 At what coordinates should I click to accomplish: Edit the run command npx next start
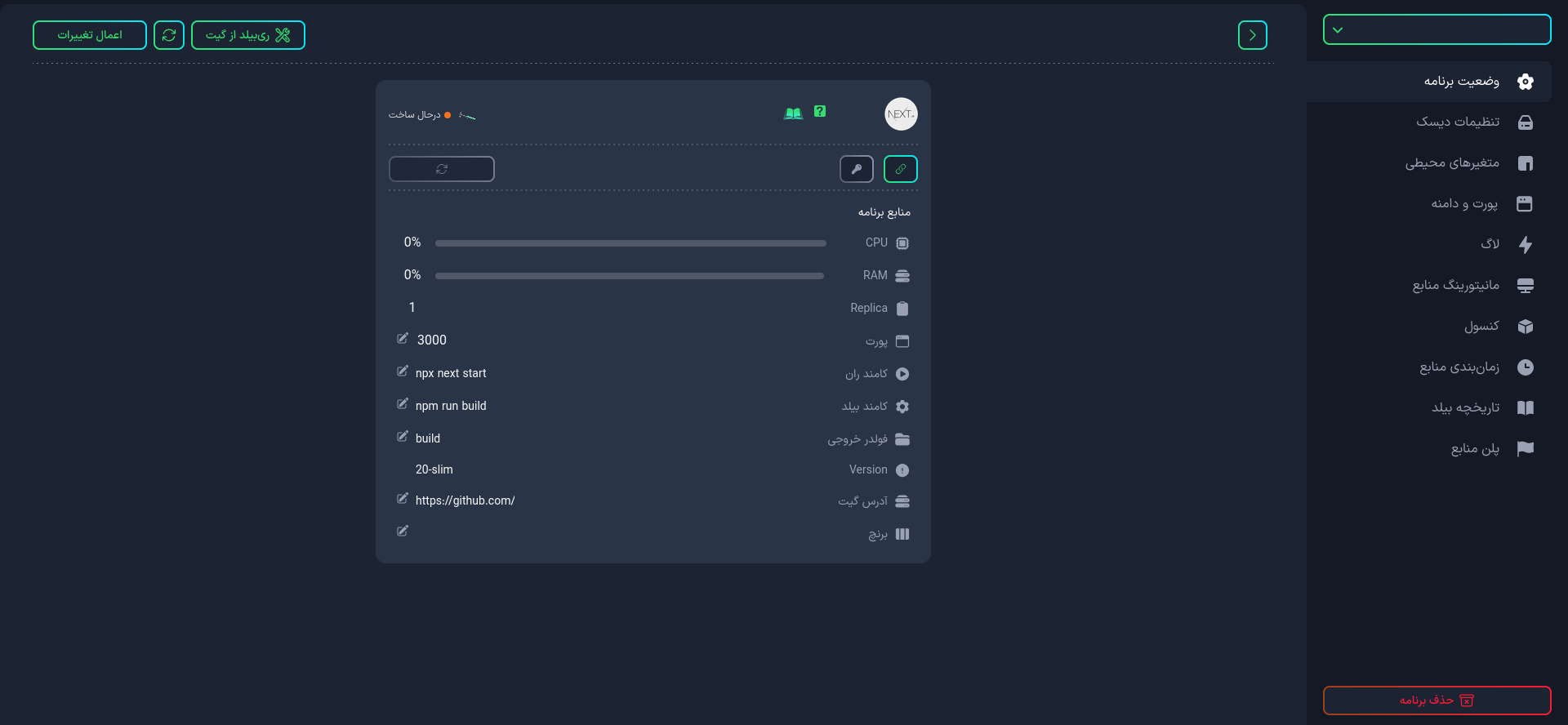403,371
